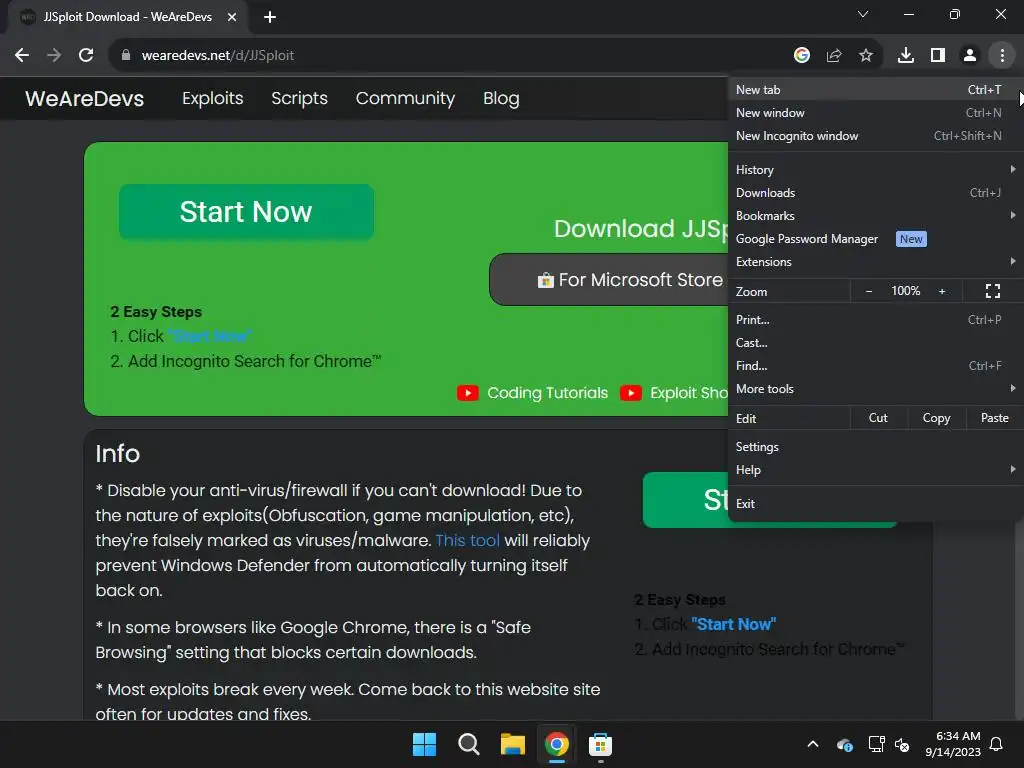View site info via padlock icon
The image size is (1024, 768).
coord(126,56)
